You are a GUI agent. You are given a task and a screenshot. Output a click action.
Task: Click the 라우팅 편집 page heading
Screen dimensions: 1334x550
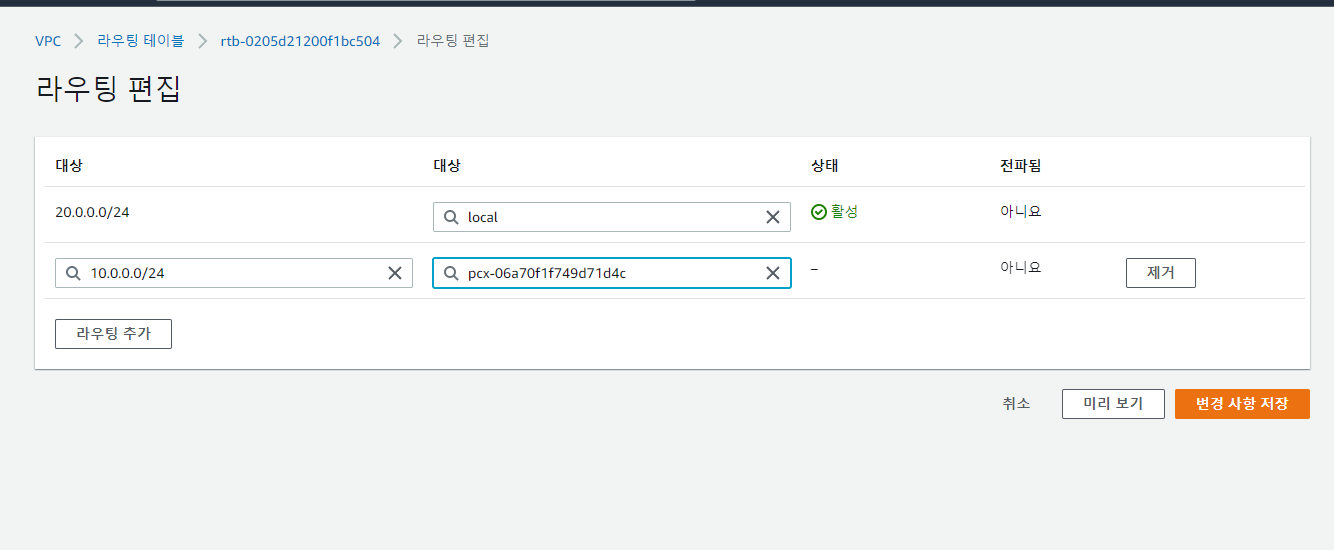pos(108,89)
